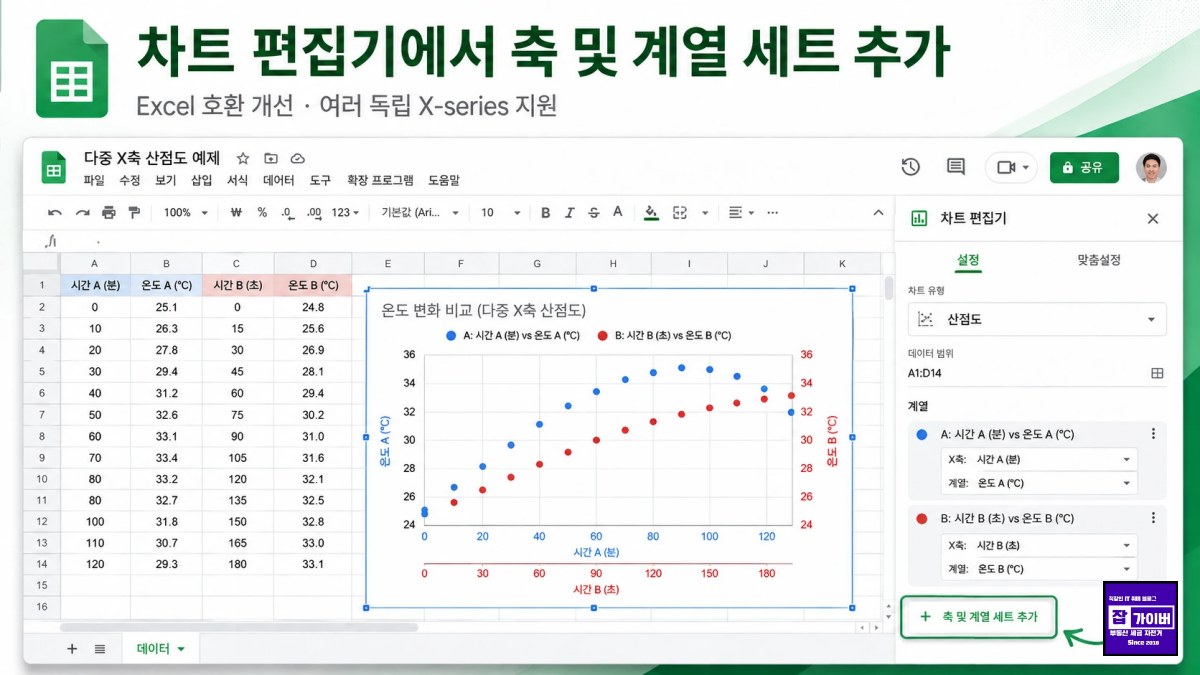Add a new sheet with the plus icon

coord(72,648)
